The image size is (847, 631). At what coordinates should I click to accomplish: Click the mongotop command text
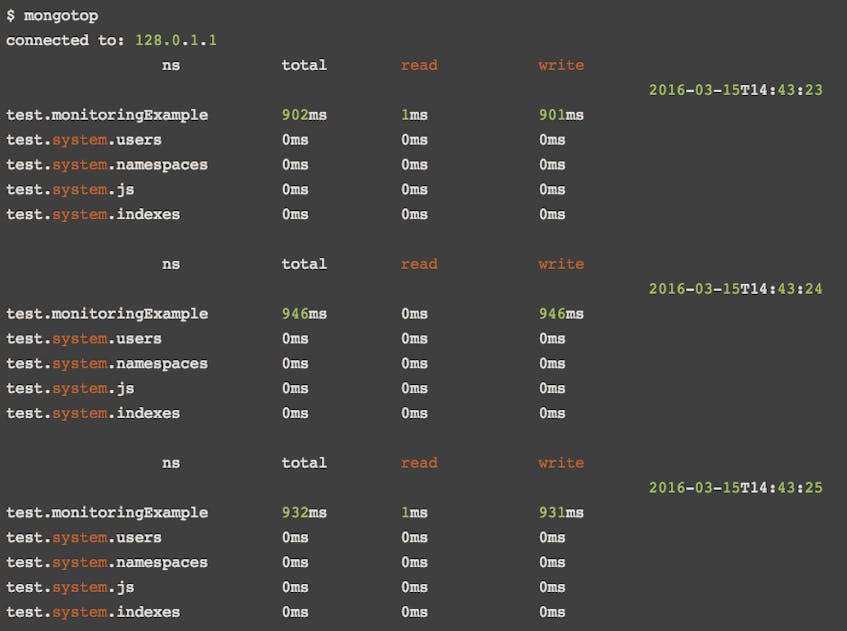(x=62, y=15)
